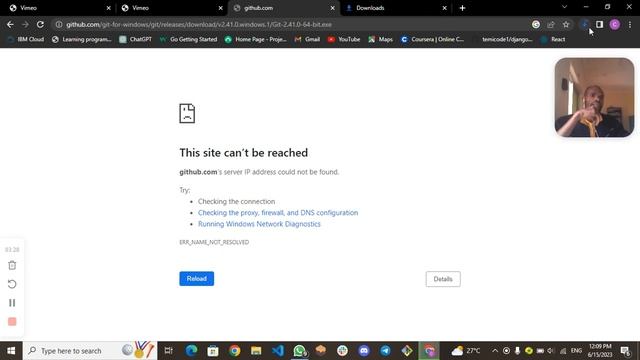This screenshot has height=360, width=640.
Task: Click the blue Reload button
Action: point(196,279)
